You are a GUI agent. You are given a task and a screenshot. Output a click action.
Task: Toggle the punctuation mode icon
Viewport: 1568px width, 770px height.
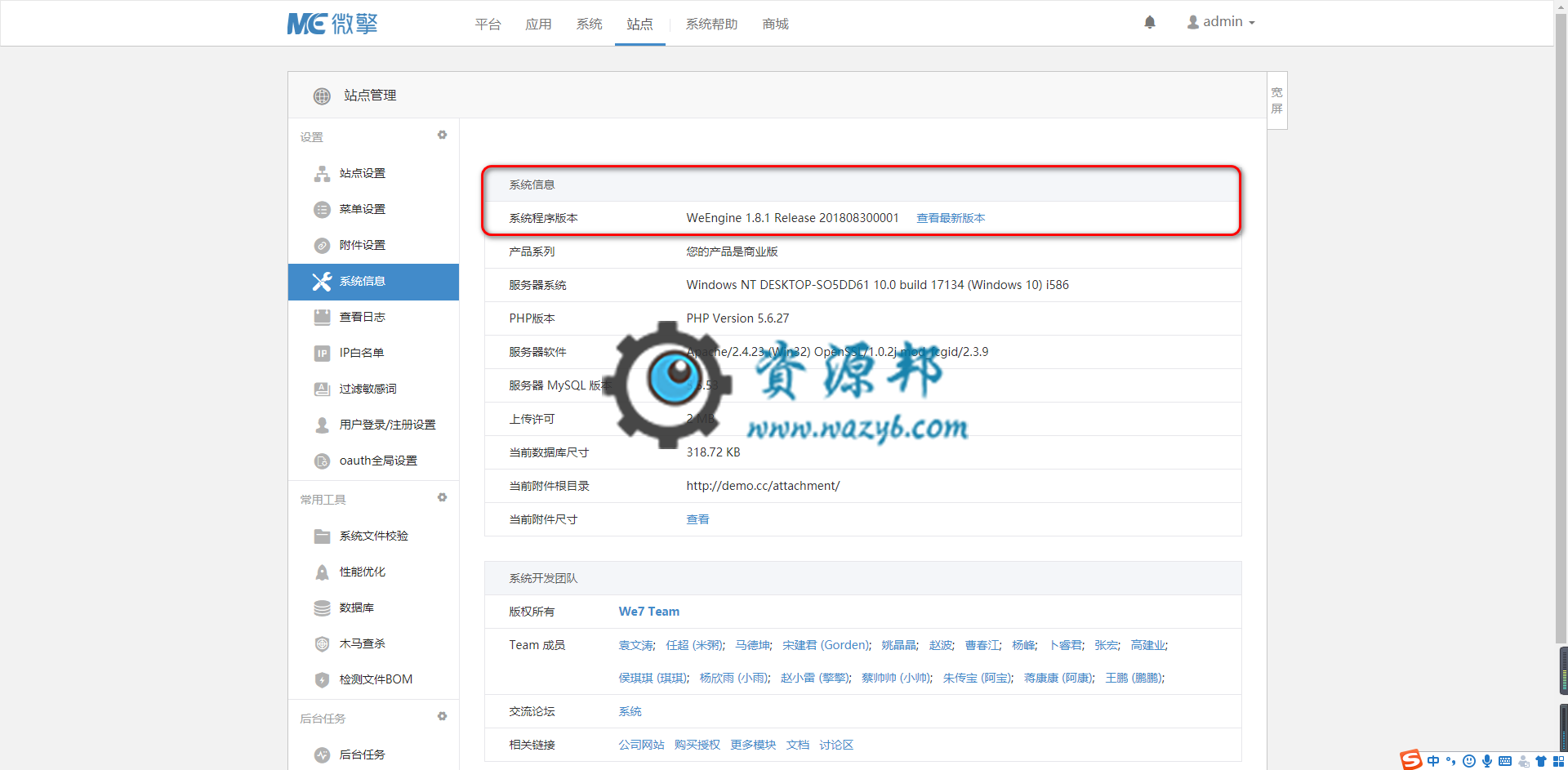[x=1451, y=761]
